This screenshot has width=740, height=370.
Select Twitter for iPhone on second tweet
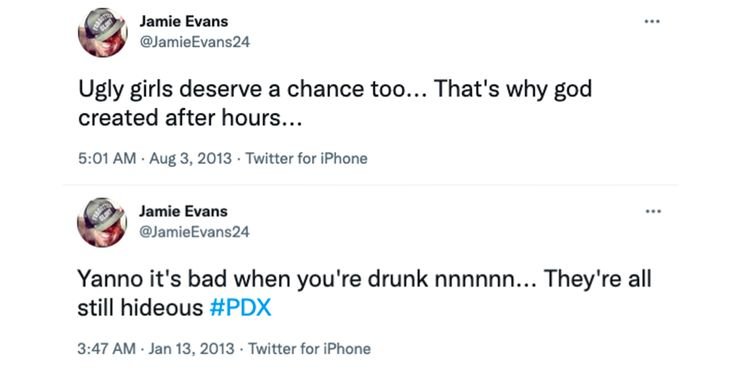click(x=309, y=349)
